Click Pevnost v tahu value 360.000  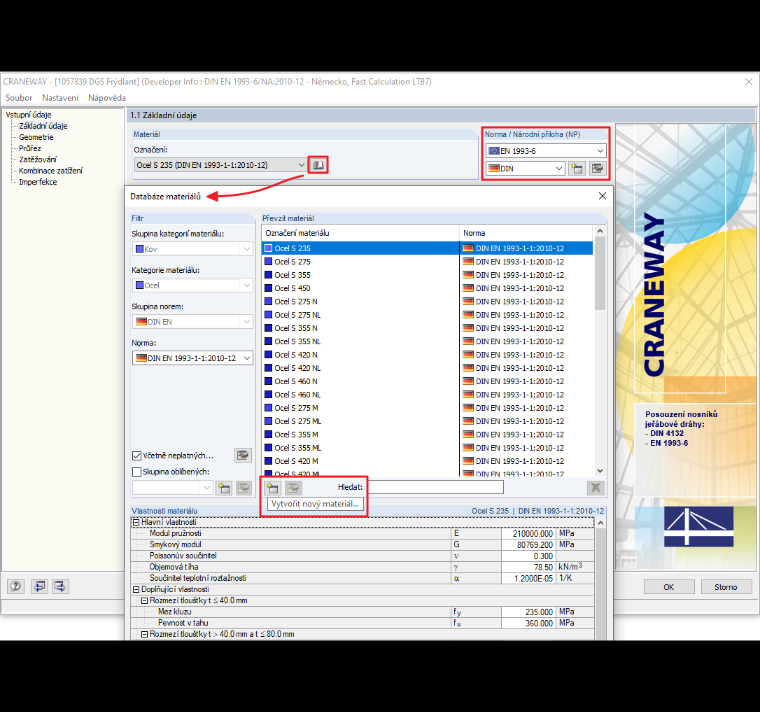click(528, 623)
